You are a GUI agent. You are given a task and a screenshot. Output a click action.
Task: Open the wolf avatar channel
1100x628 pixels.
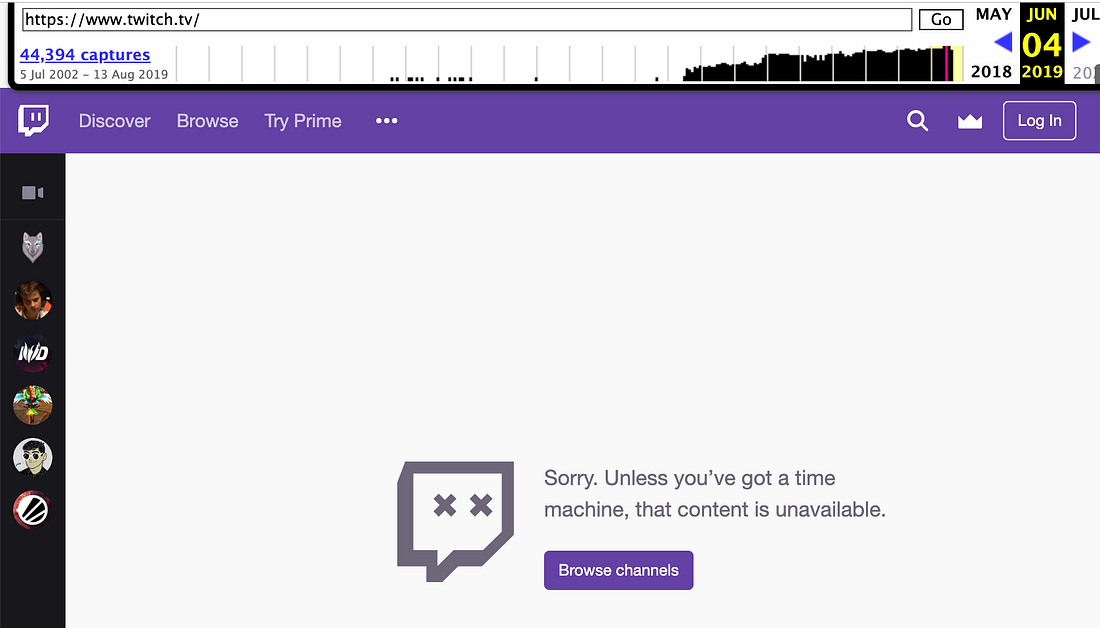point(32,248)
